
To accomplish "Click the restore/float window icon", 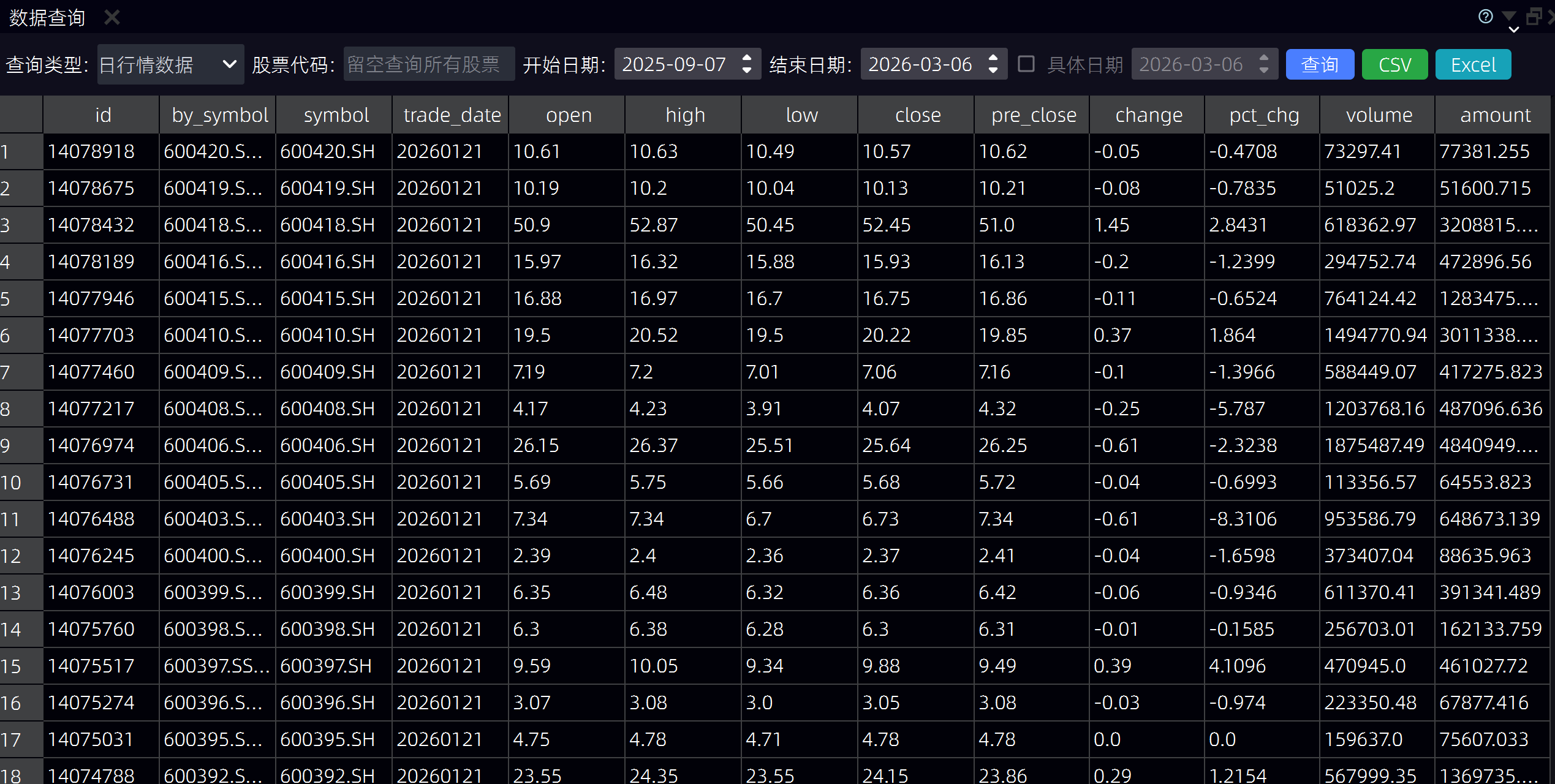I will click(x=1534, y=16).
